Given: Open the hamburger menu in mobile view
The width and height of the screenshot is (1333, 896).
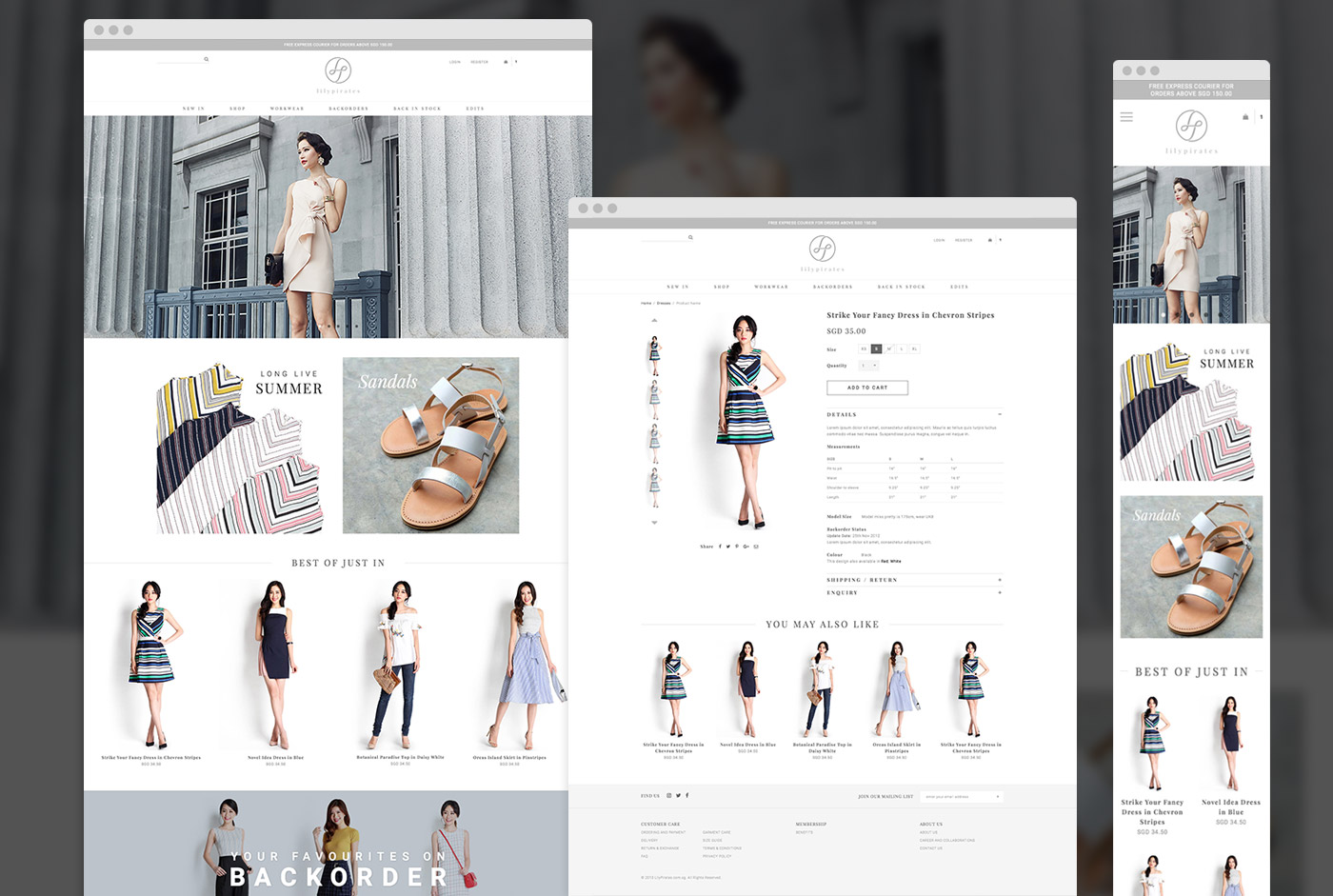Looking at the screenshot, I should pos(1126,117).
